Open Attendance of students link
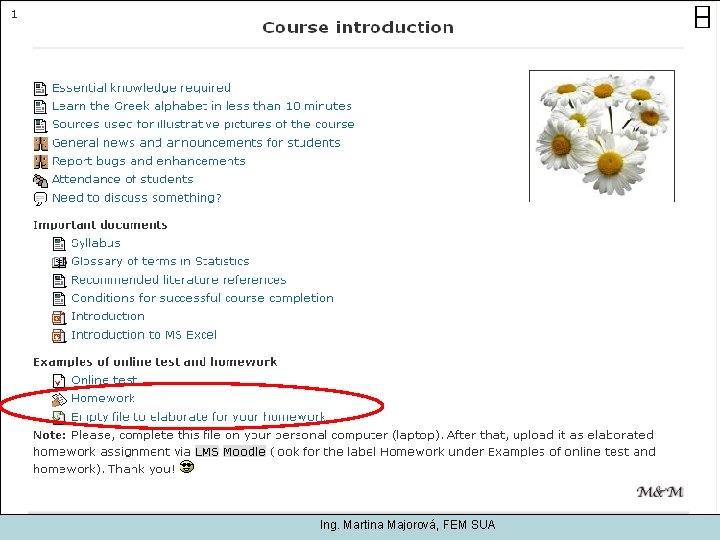720x540 pixels. (x=123, y=179)
